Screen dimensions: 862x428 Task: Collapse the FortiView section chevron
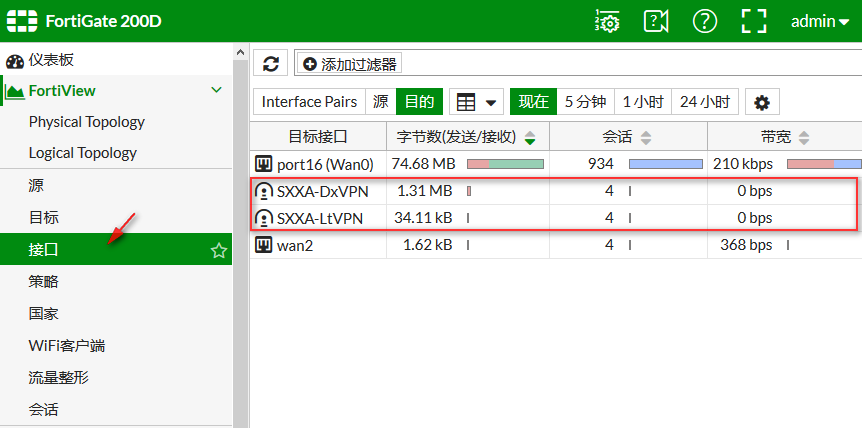coord(217,90)
